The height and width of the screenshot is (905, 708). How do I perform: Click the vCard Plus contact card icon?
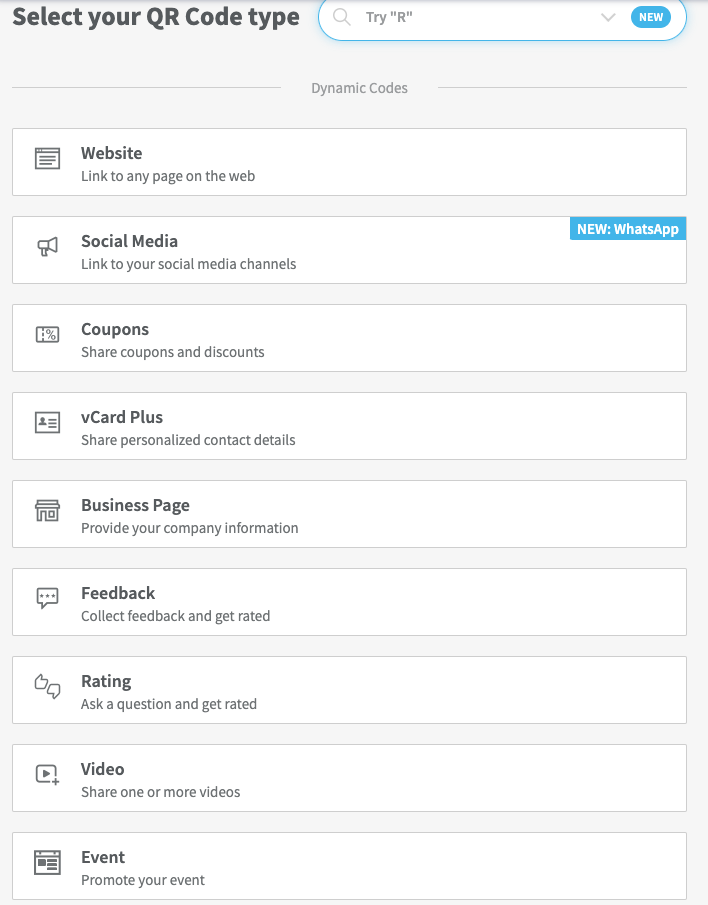click(47, 423)
